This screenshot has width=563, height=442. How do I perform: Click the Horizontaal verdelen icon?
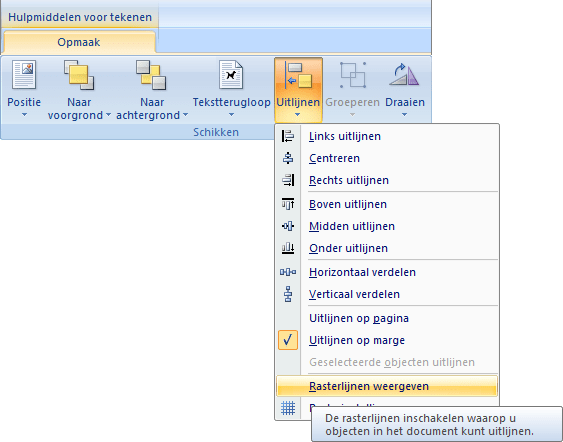pyautogui.click(x=288, y=272)
